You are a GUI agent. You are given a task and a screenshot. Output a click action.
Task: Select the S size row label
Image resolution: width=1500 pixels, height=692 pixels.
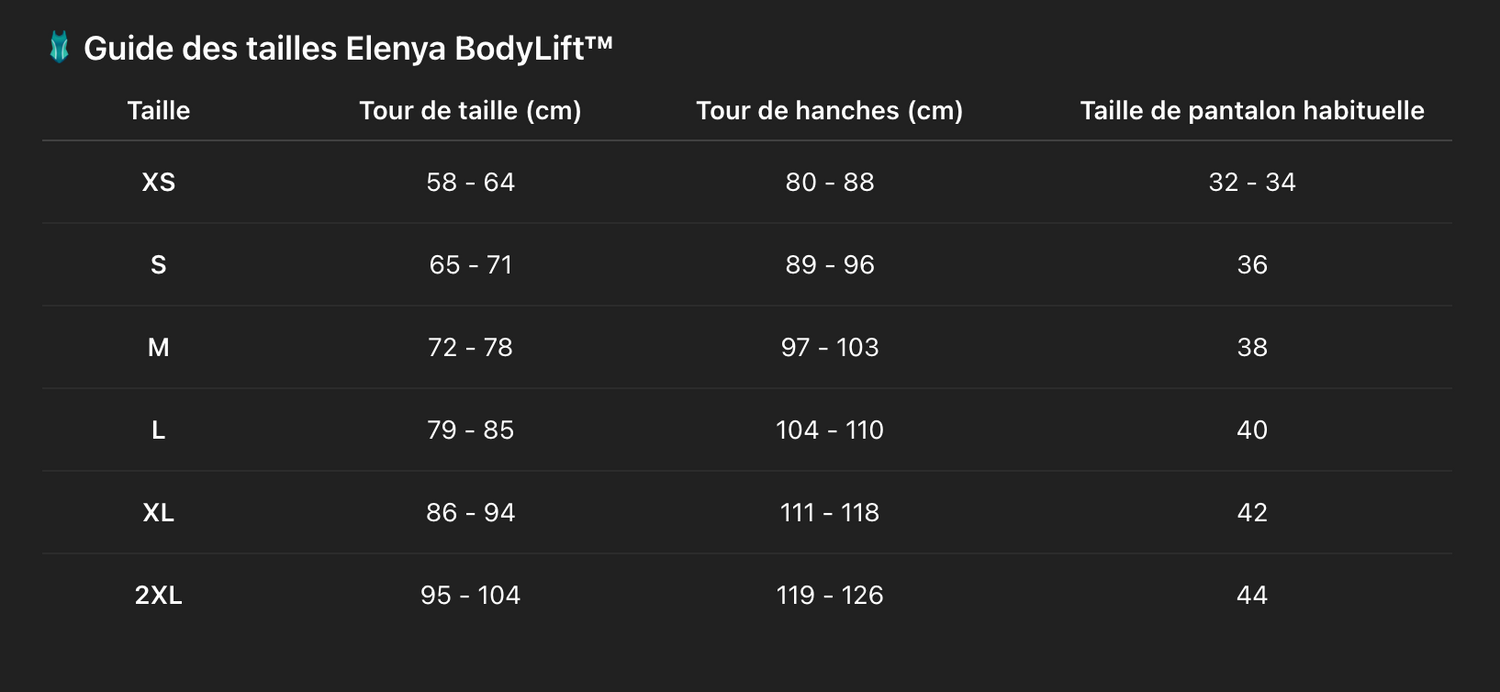[x=158, y=265]
